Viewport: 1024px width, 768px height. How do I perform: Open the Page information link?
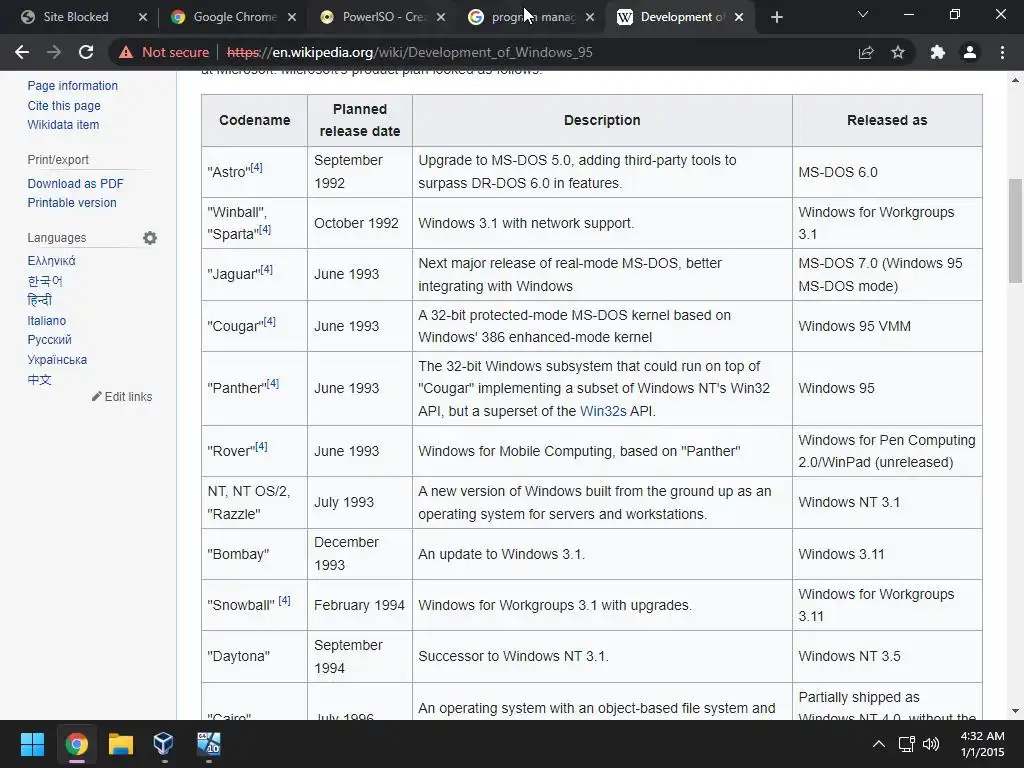72,86
